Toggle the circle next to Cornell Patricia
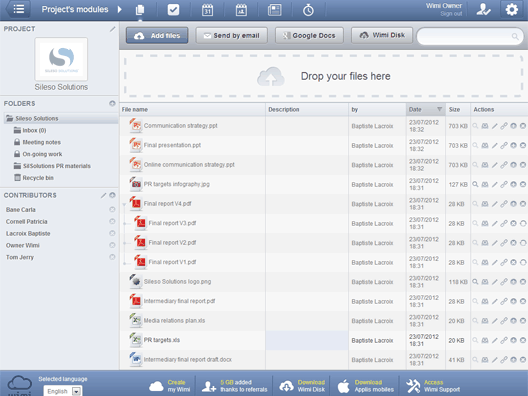Screen dimensions: 528x396 (112, 221)
